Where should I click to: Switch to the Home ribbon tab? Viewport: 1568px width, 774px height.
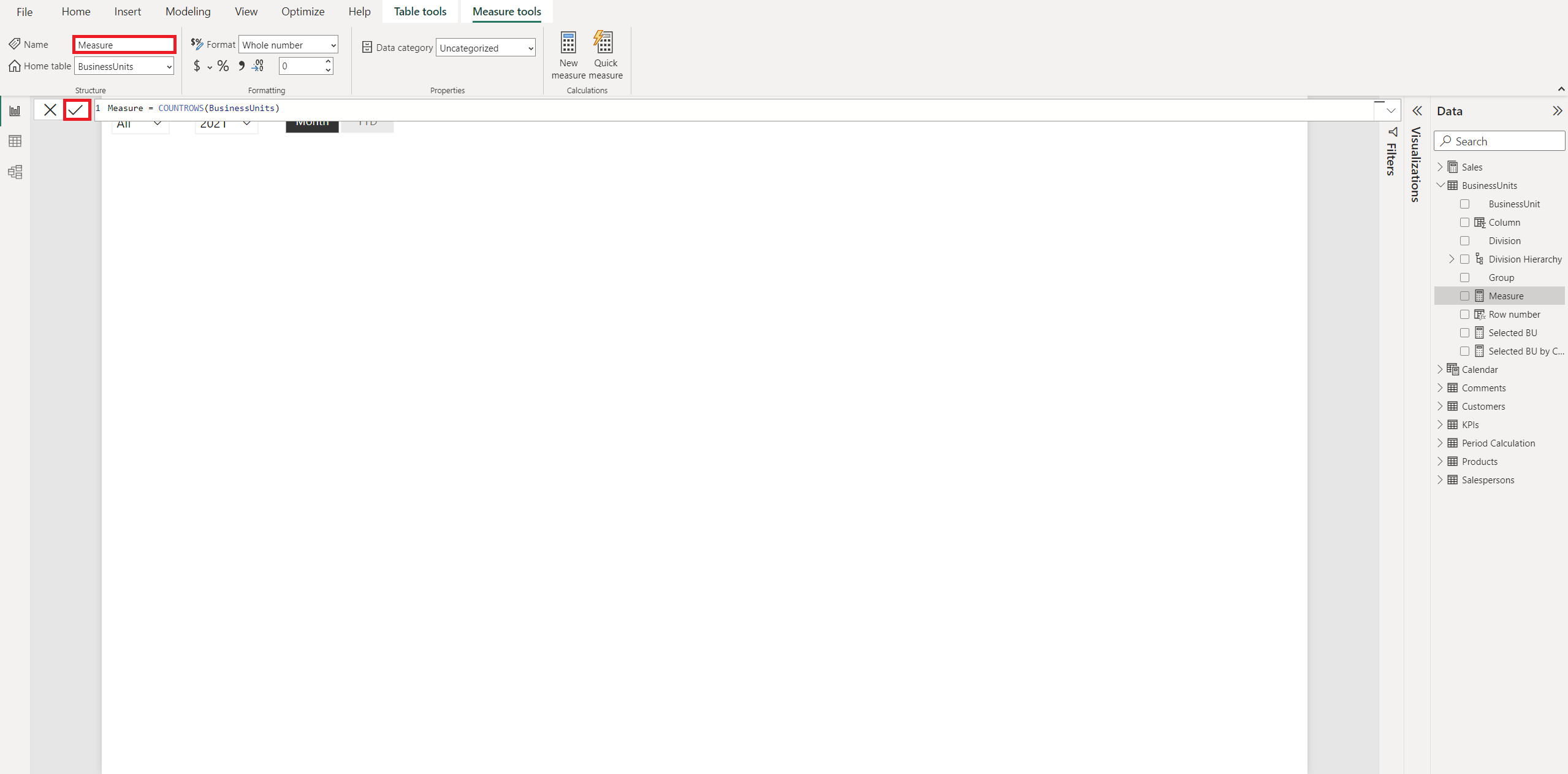pos(75,11)
